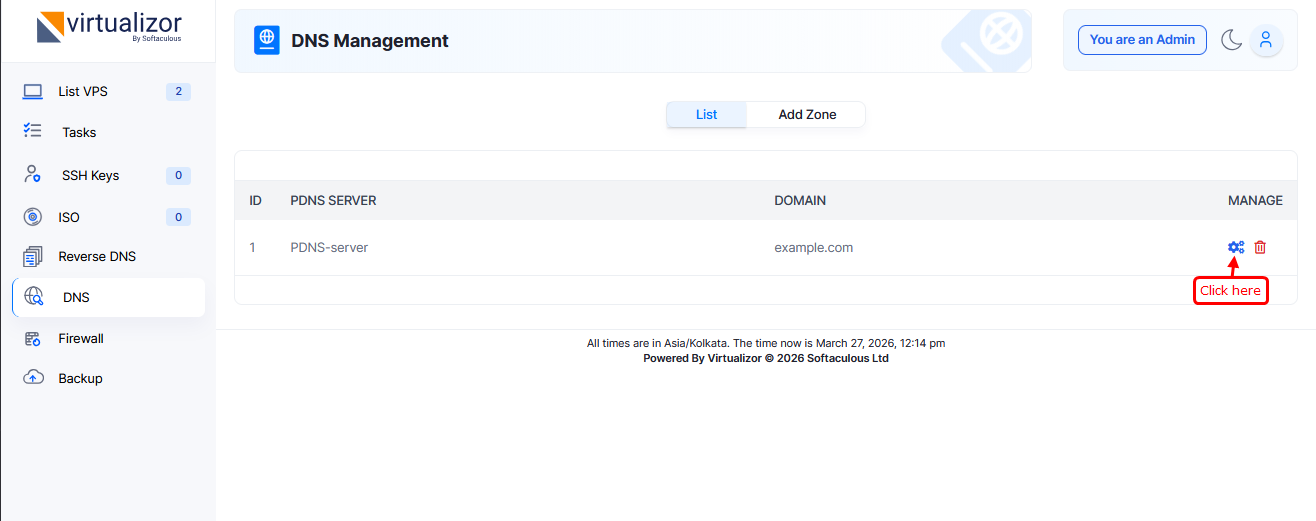Screen dimensions: 1316x521
Task: Open the user profile avatar icon
Action: [1266, 40]
